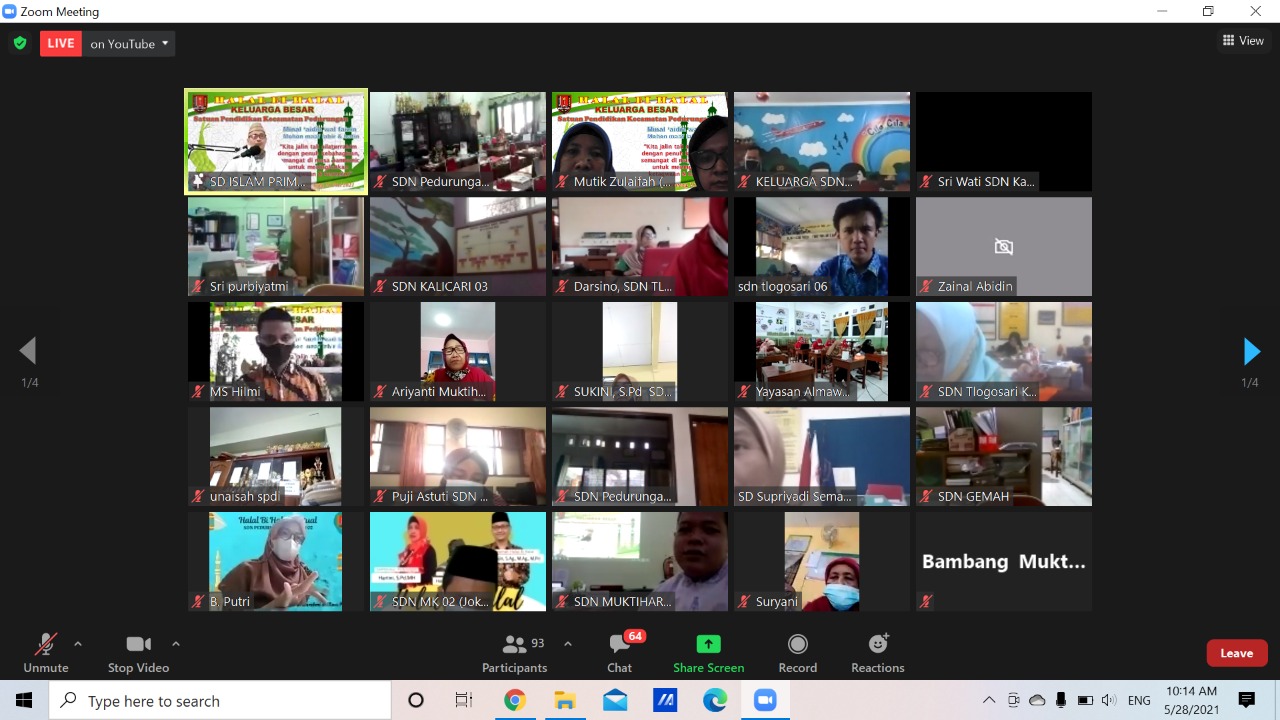Viewport: 1280px width, 720px height.
Task: Select the B. Putri video tile
Action: [x=276, y=561]
